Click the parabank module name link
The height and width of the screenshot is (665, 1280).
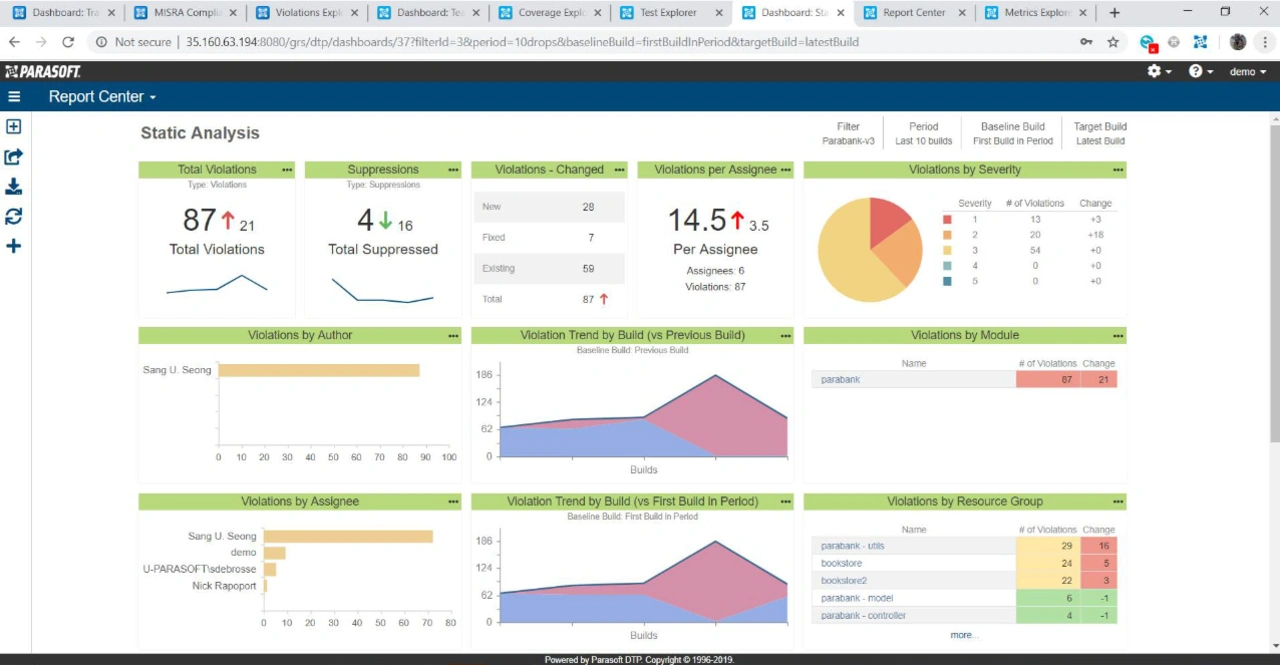tap(840, 380)
